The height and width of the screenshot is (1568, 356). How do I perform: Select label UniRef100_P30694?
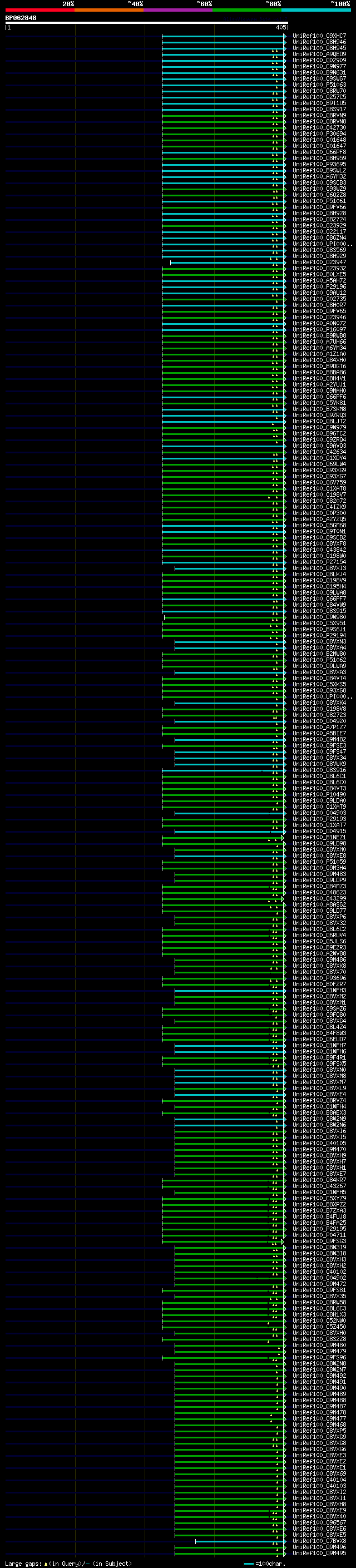click(319, 134)
